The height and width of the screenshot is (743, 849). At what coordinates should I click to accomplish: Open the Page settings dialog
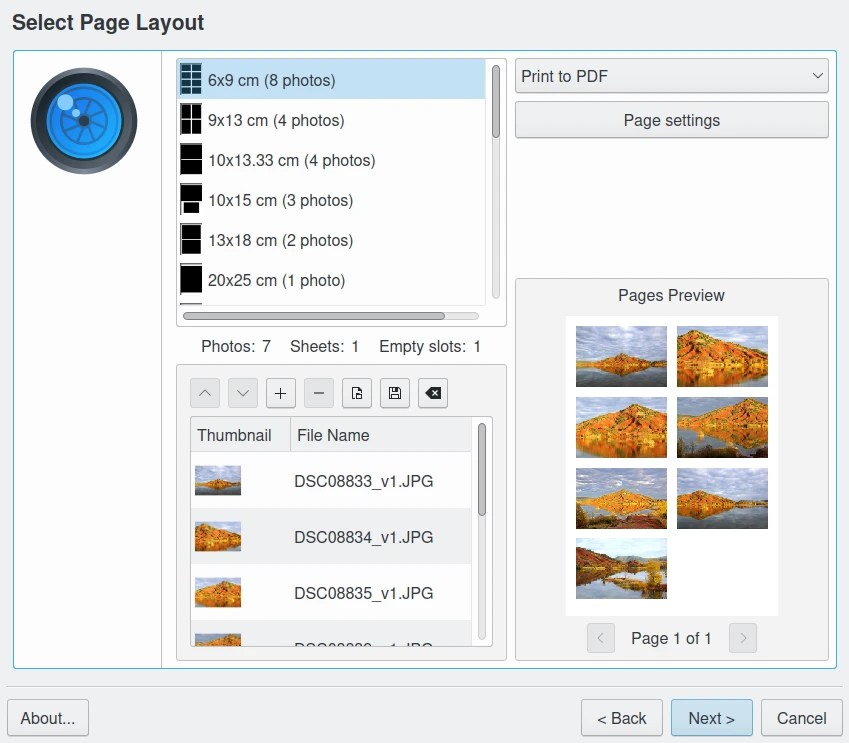pos(671,119)
